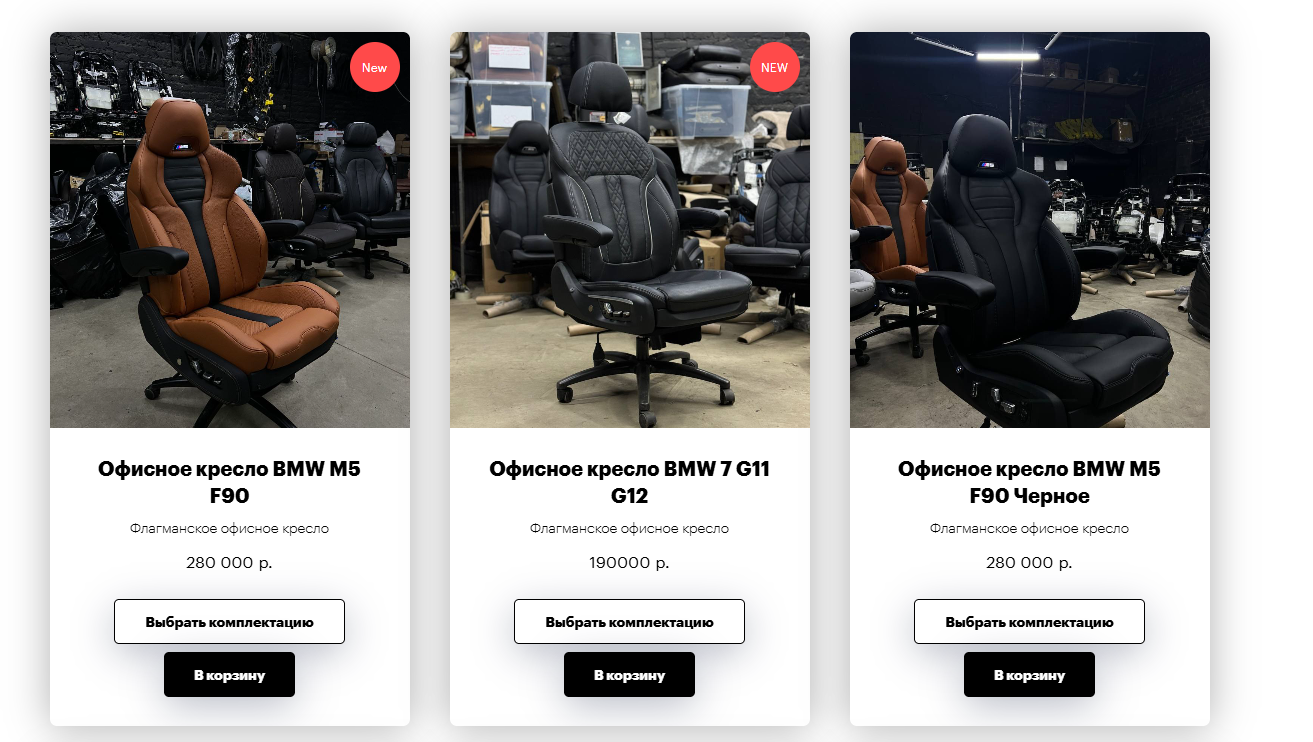
Task: Click the 190000 р. price of BMW 7 chair
Action: [630, 563]
